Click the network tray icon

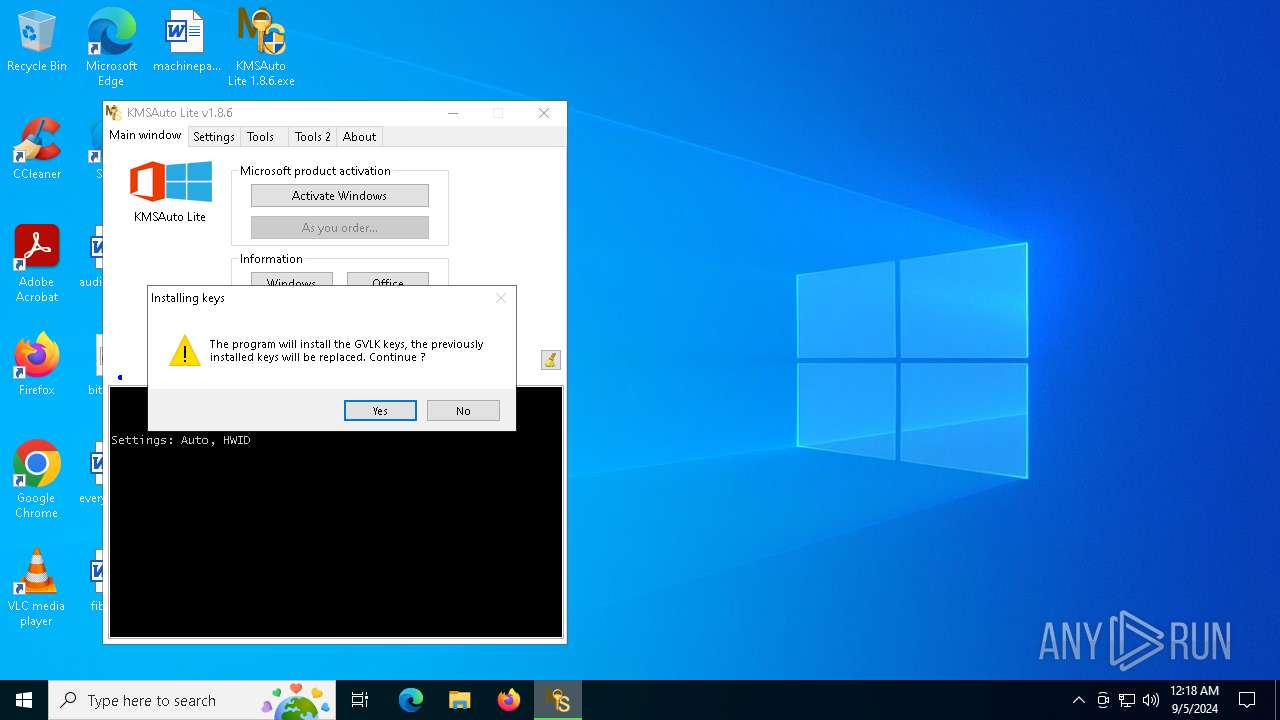pos(1127,700)
